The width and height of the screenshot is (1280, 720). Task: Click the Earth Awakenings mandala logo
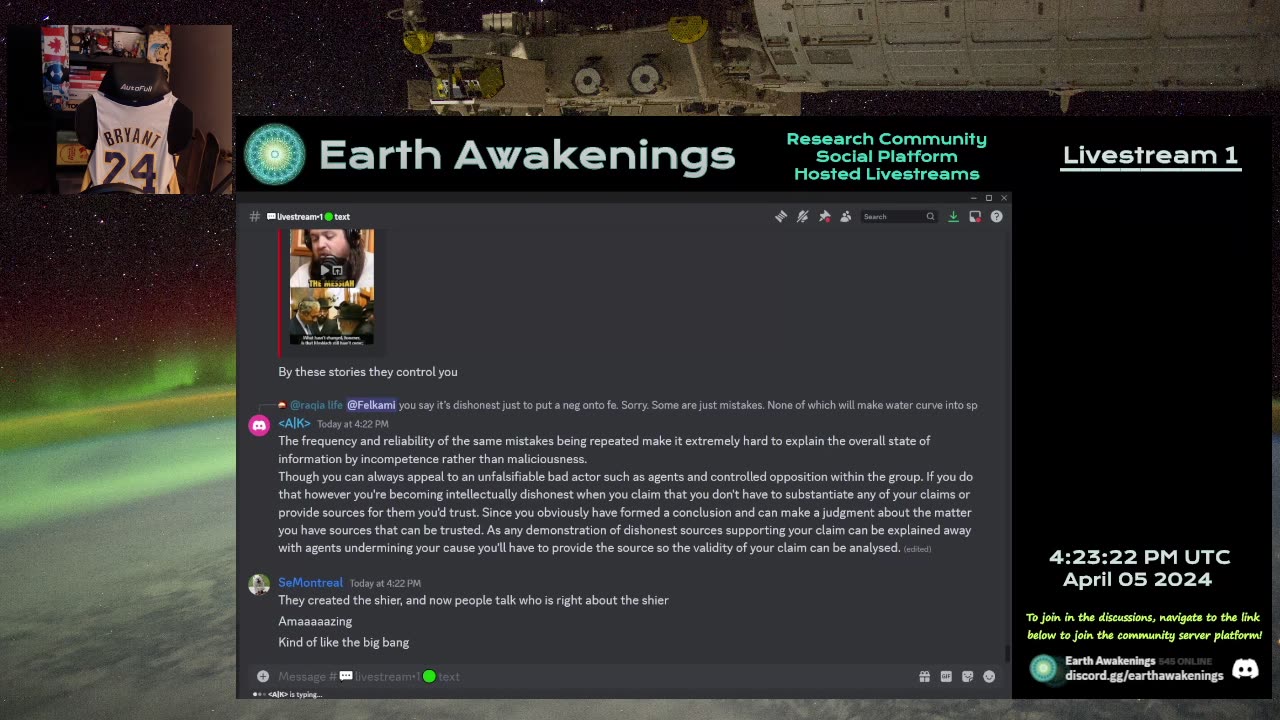pyautogui.click(x=274, y=154)
